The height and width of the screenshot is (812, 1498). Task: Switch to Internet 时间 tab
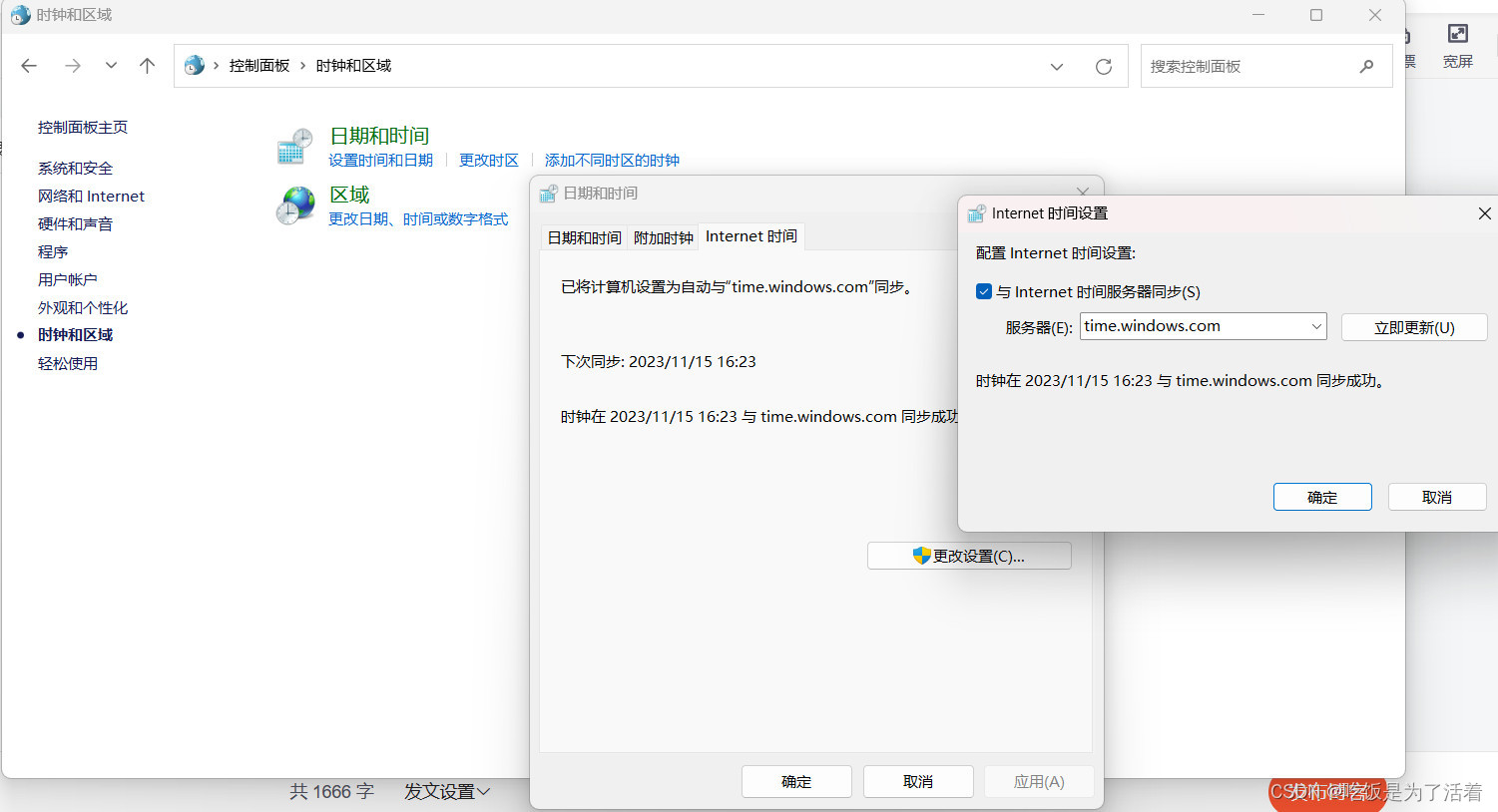[751, 236]
